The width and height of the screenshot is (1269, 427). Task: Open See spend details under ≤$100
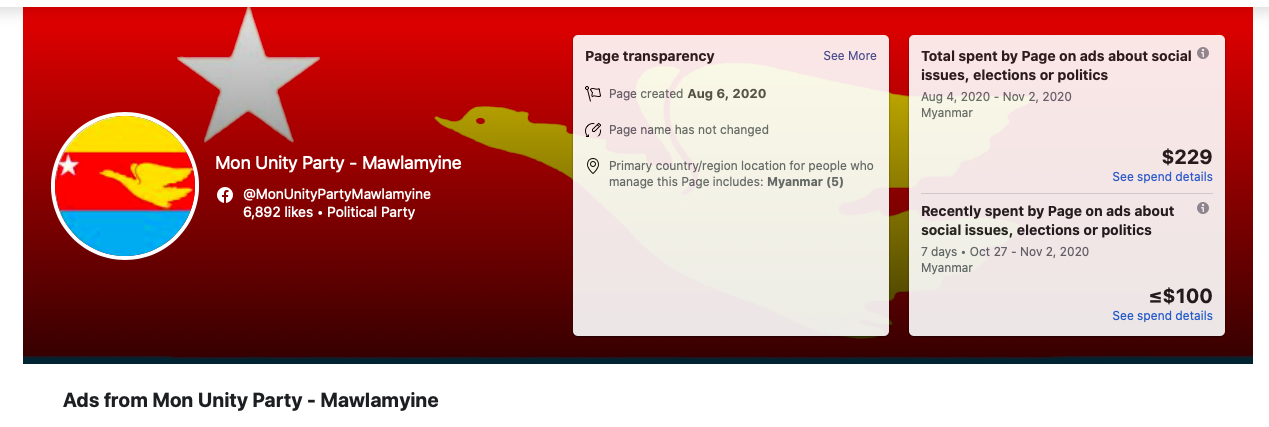click(1162, 316)
